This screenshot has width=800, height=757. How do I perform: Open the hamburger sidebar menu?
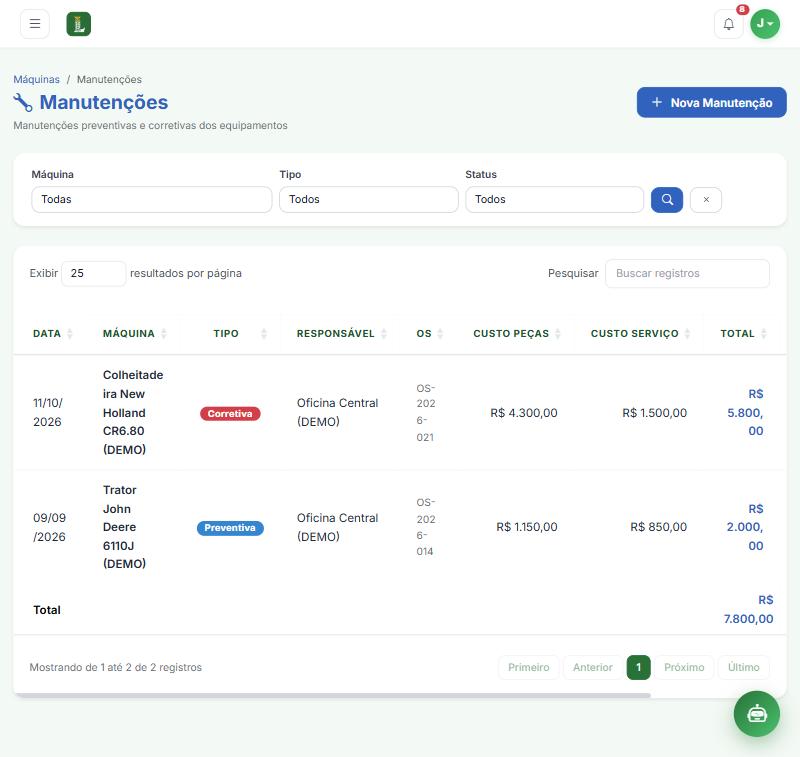[35, 23]
